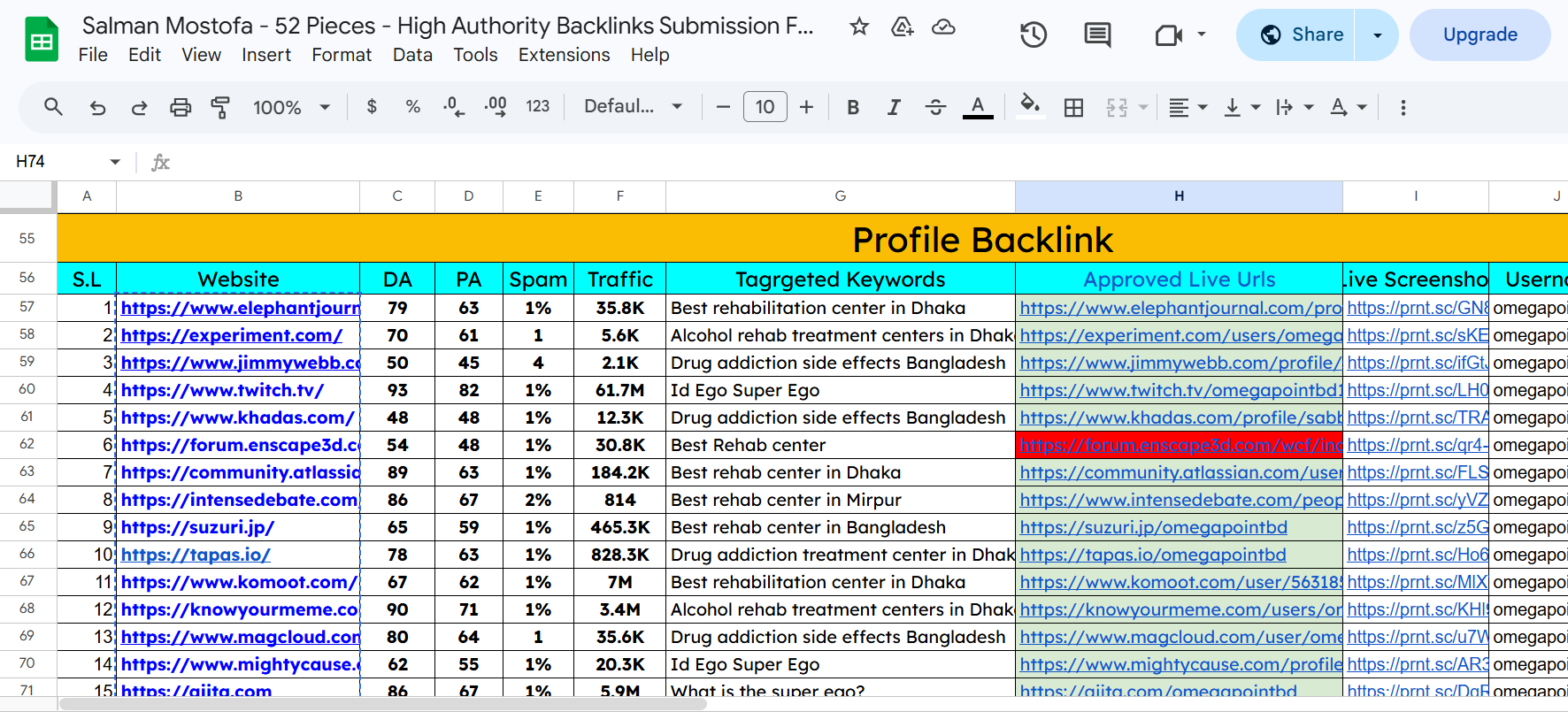The image size is (1568, 712).
Task: Open the File menu
Action: pyautogui.click(x=93, y=55)
